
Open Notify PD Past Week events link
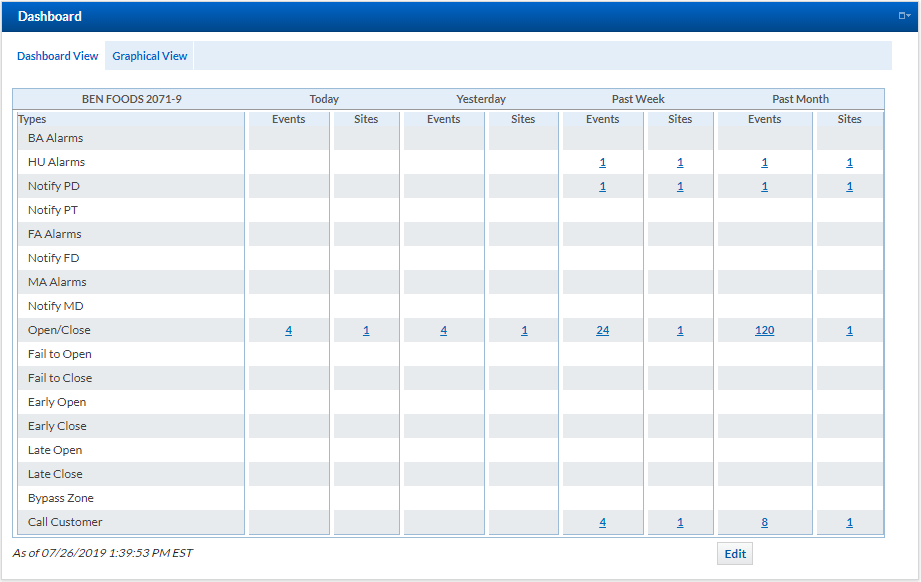click(x=602, y=186)
